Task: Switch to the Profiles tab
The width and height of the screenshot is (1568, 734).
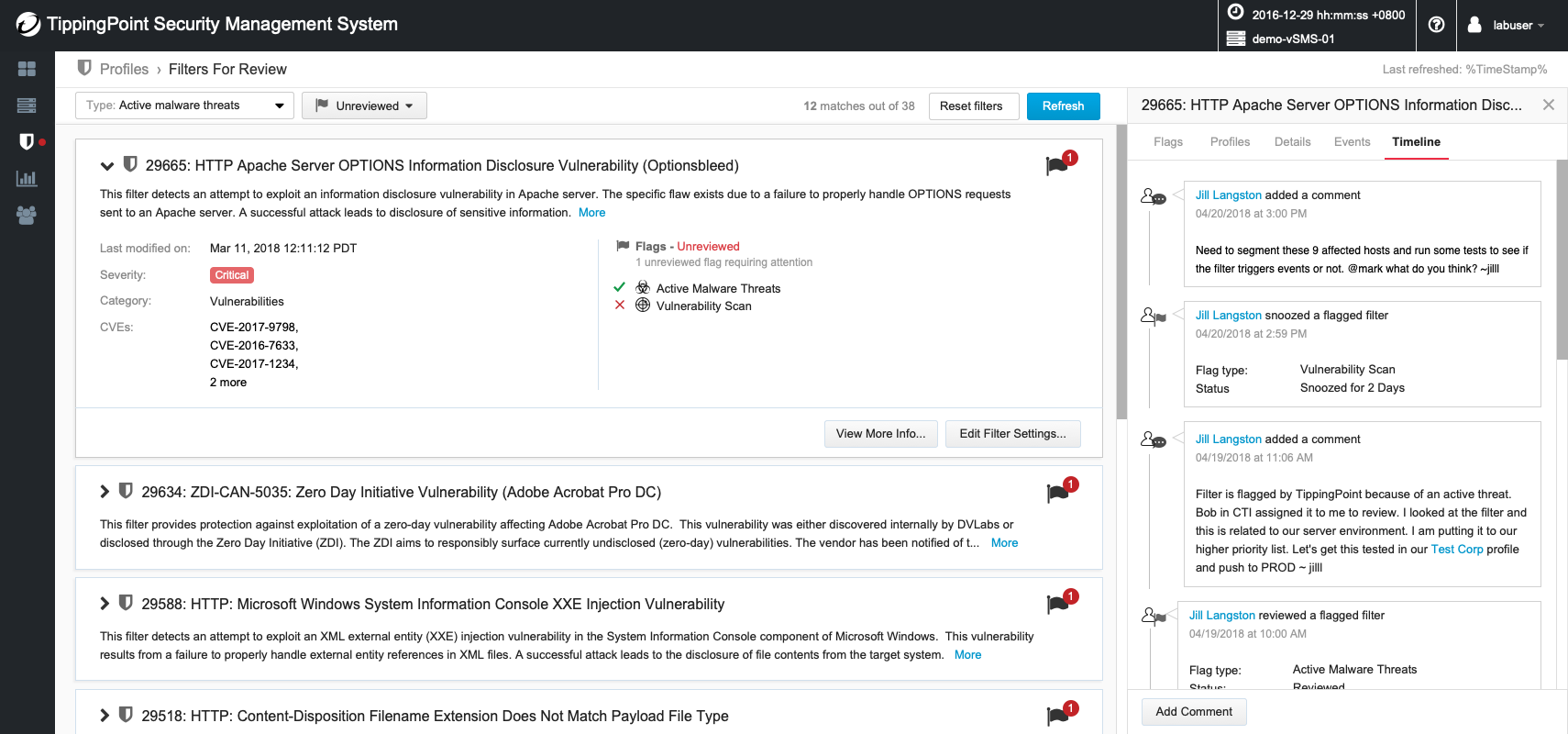Action: [x=1230, y=142]
